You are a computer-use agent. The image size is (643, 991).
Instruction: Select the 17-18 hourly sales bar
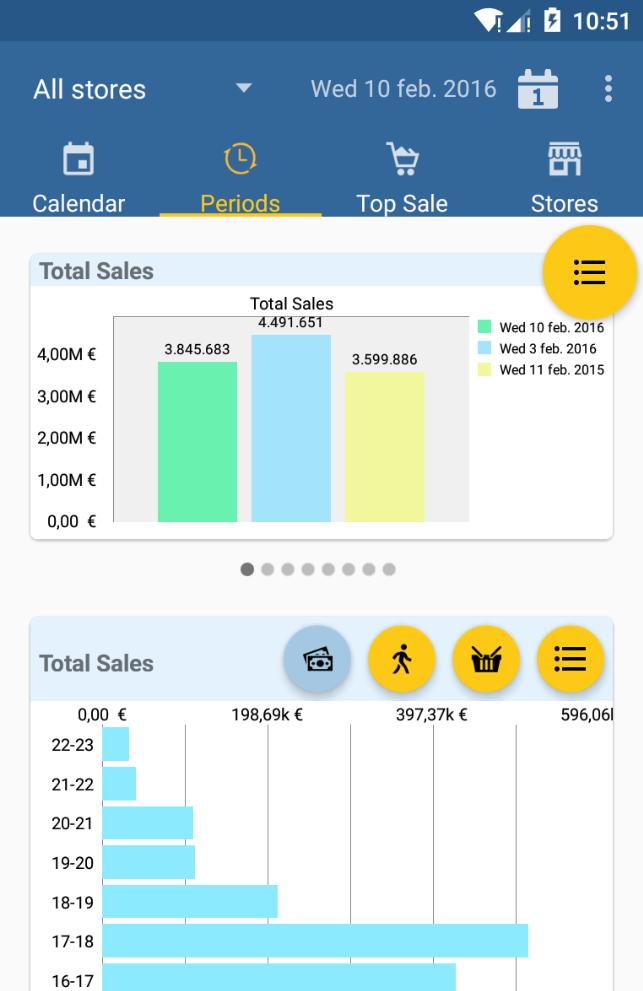point(315,941)
